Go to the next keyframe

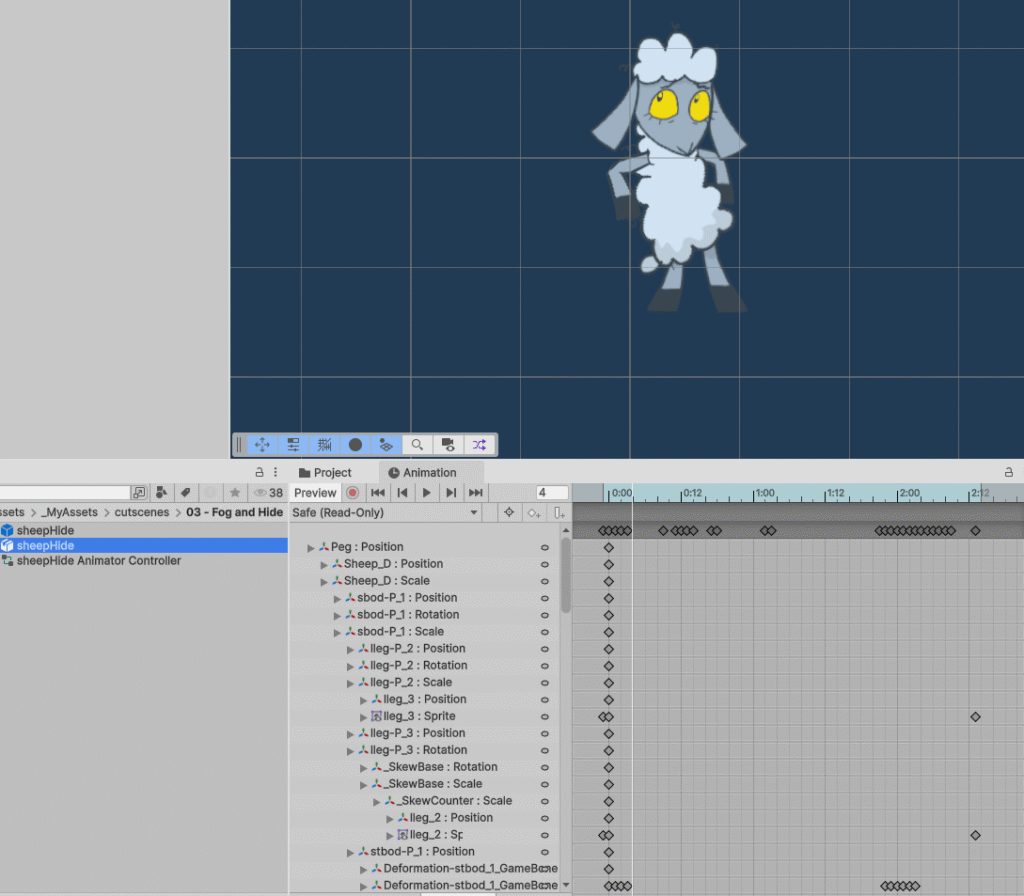point(451,492)
